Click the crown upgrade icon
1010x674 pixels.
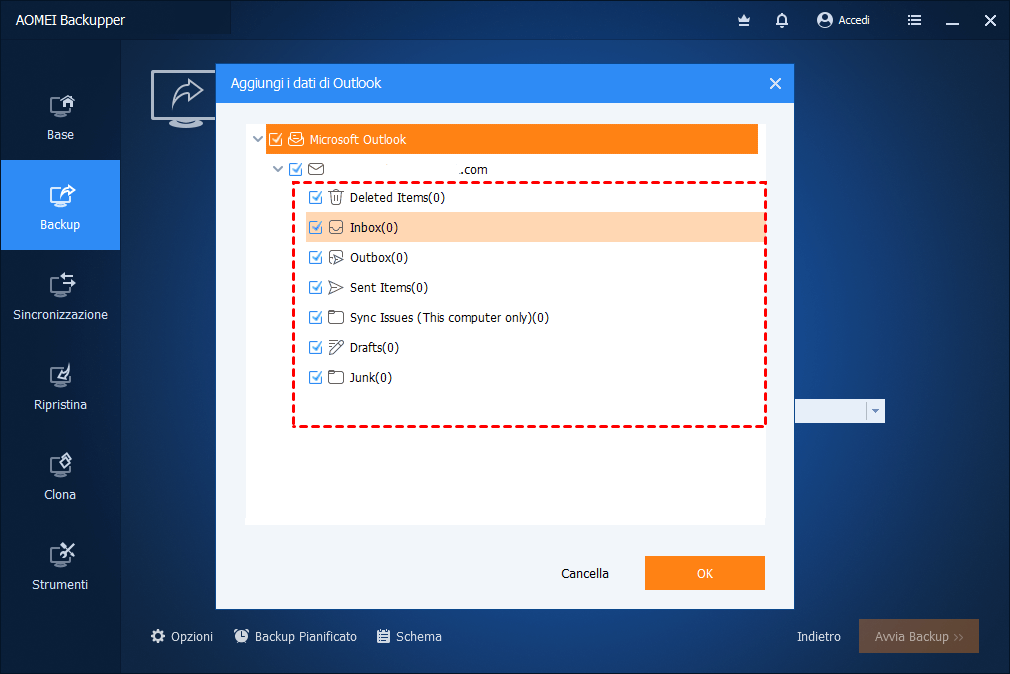point(744,21)
